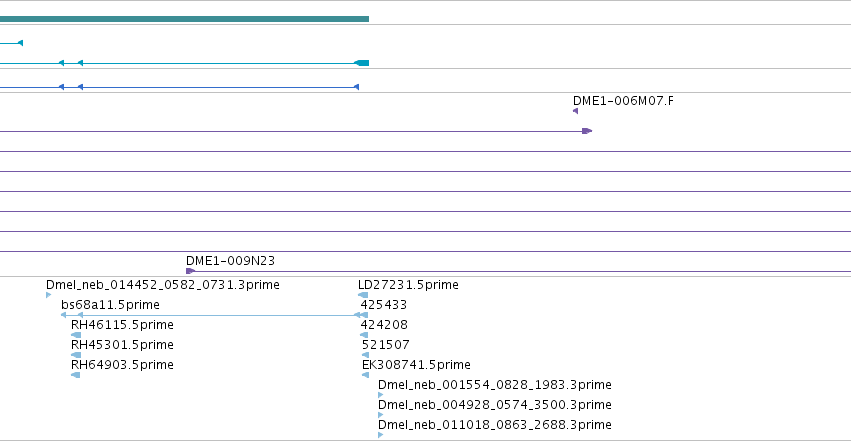The image size is (851, 441).
Task: Select Dmel_neb_011018_0863_2688.3prime label
Action: 495,425
